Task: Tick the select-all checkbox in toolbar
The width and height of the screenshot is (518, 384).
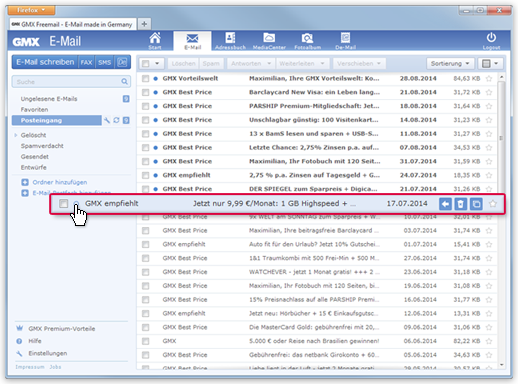Action: (145, 63)
